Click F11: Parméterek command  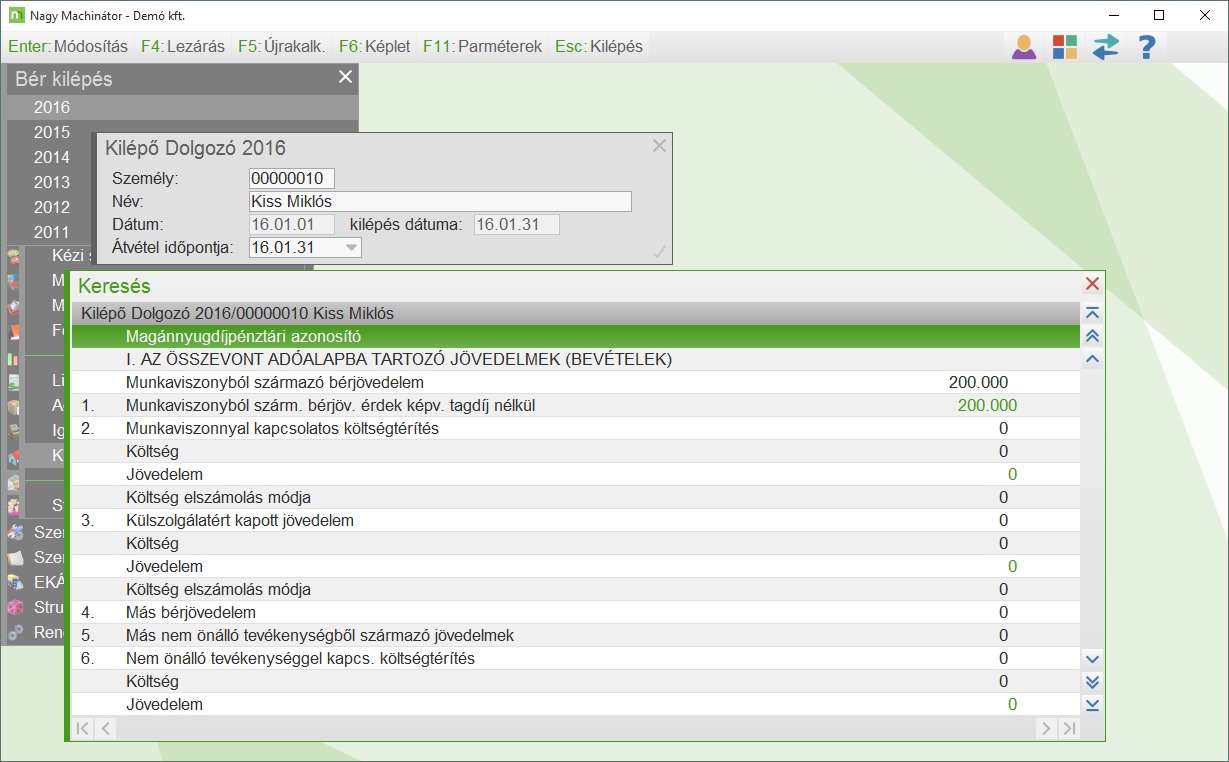pyautogui.click(x=482, y=46)
